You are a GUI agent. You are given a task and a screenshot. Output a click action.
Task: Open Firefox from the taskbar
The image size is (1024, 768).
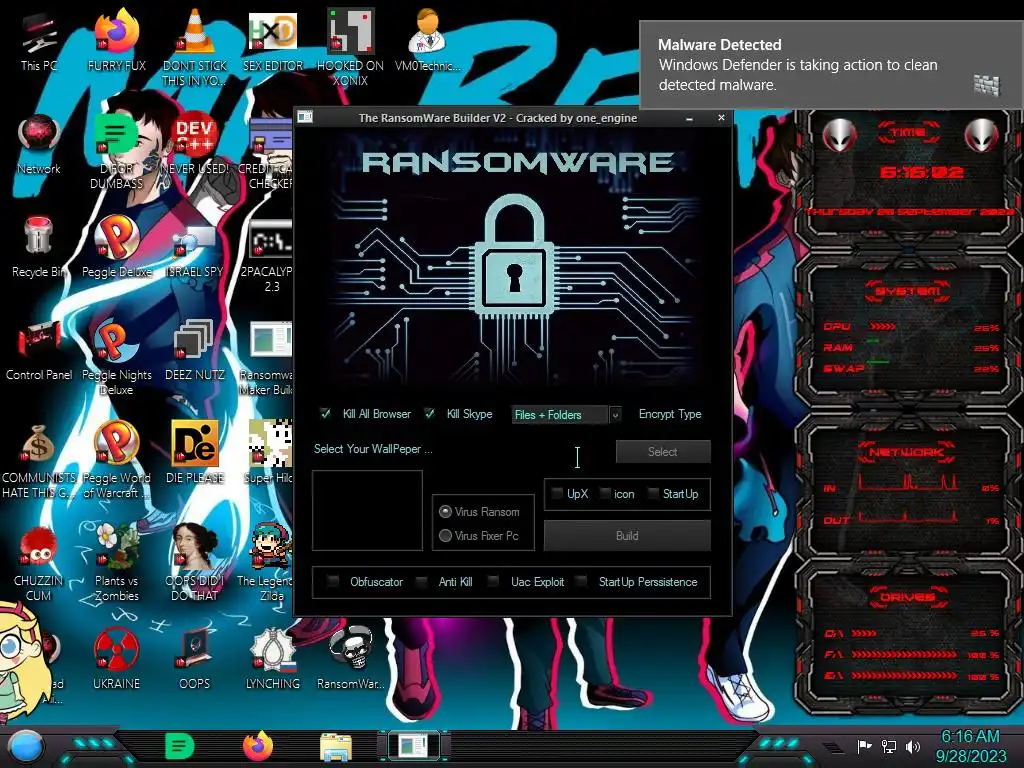258,746
